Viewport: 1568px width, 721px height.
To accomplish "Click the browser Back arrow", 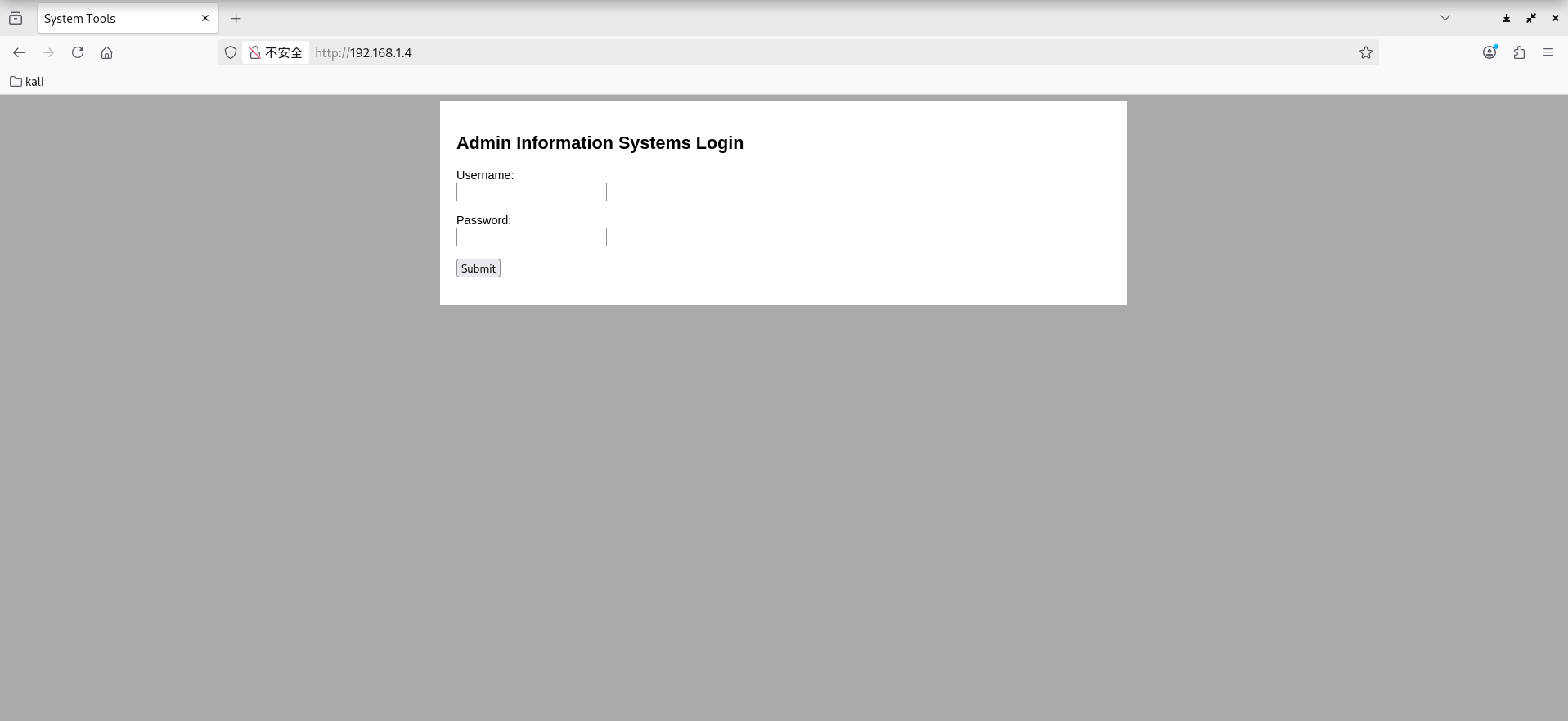I will click(19, 52).
